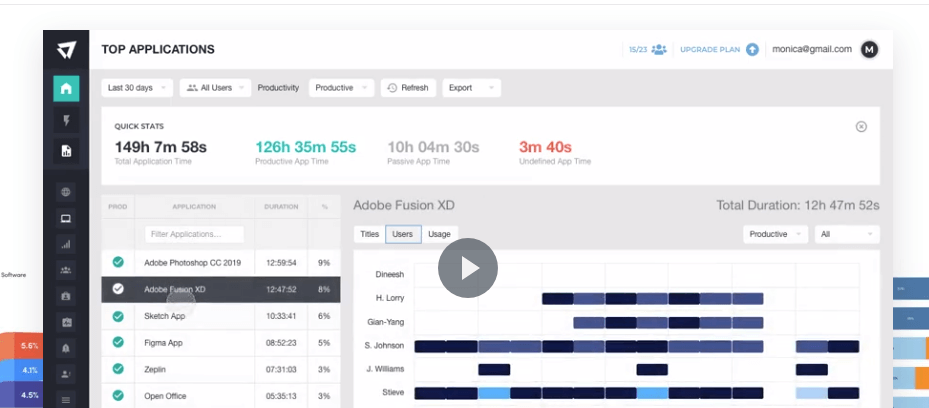Open the ID badge sidebar icon

click(x=66, y=295)
